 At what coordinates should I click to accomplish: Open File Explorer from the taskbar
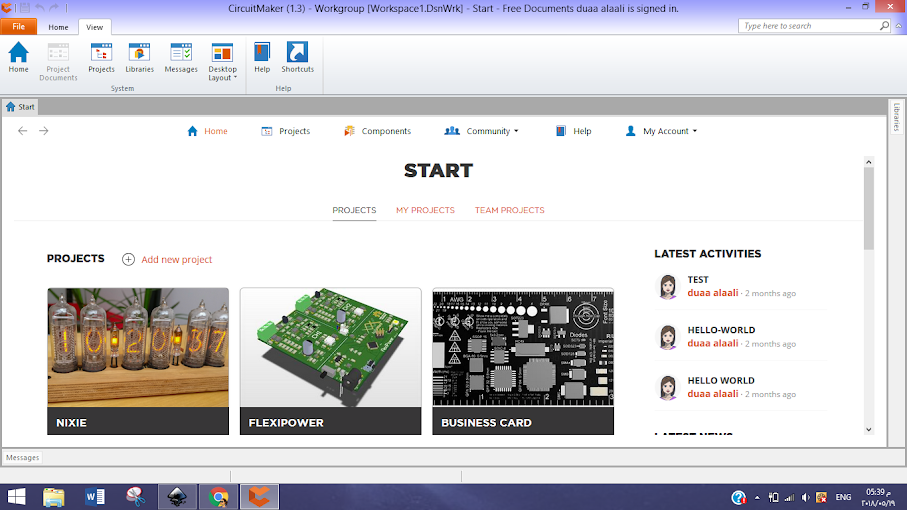pyautogui.click(x=53, y=497)
